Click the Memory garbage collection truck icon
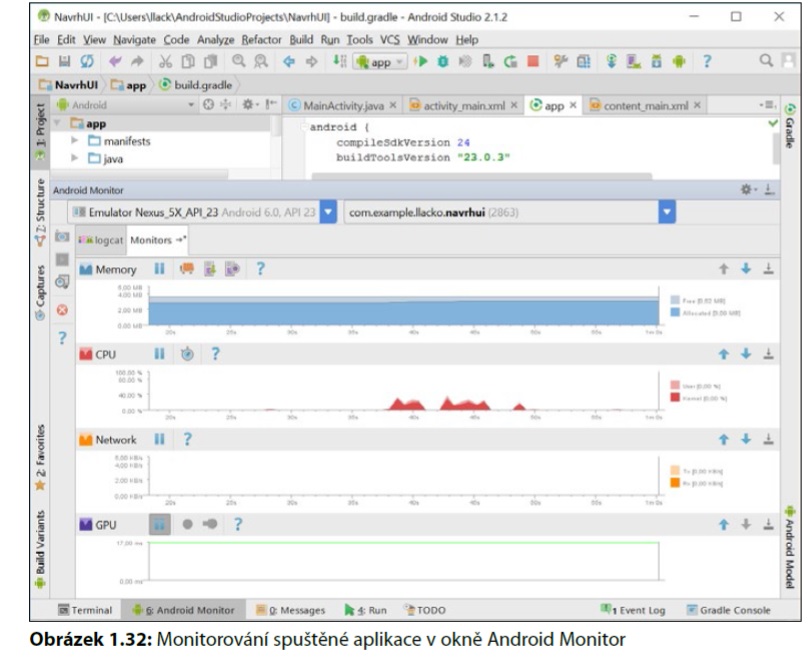808x659 pixels. pos(187,269)
